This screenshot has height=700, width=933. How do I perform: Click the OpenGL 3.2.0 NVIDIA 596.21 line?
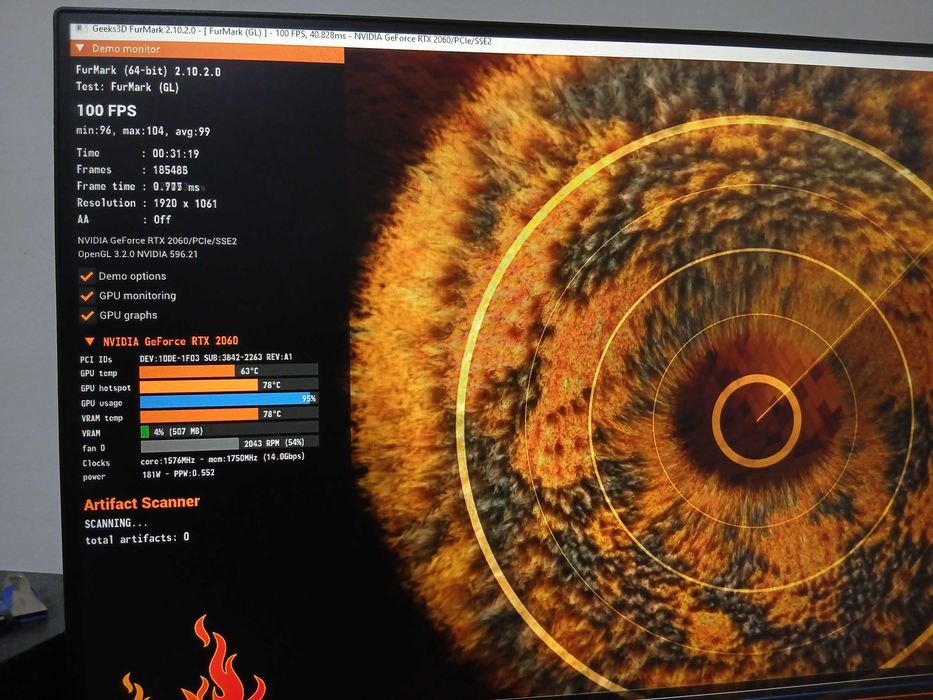[137, 254]
